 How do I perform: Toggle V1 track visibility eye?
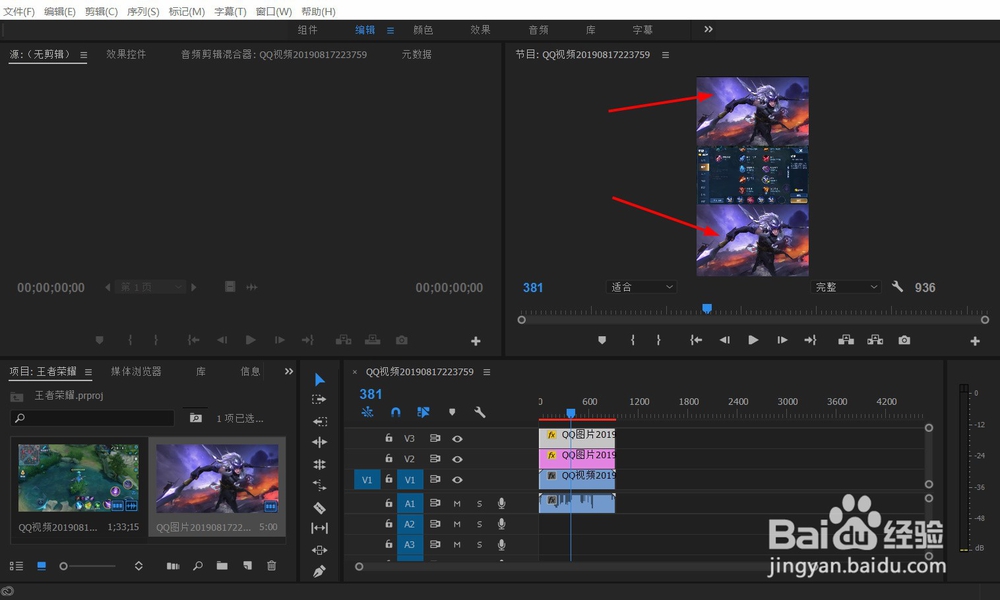click(x=457, y=479)
